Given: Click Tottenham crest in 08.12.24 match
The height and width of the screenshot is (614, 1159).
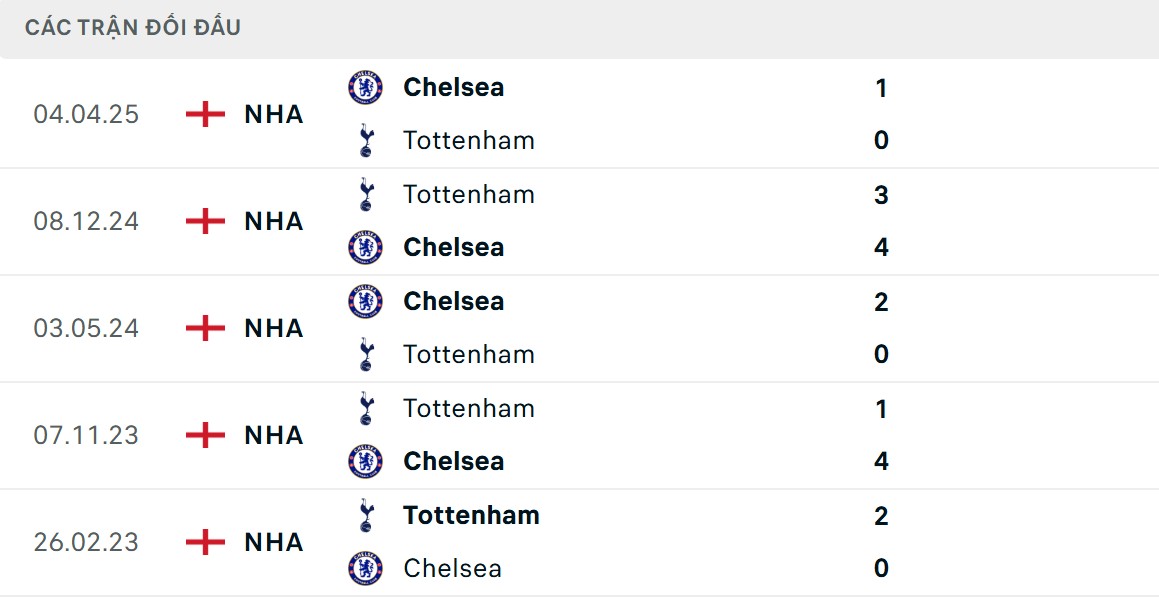Looking at the screenshot, I should pyautogui.click(x=365, y=194).
